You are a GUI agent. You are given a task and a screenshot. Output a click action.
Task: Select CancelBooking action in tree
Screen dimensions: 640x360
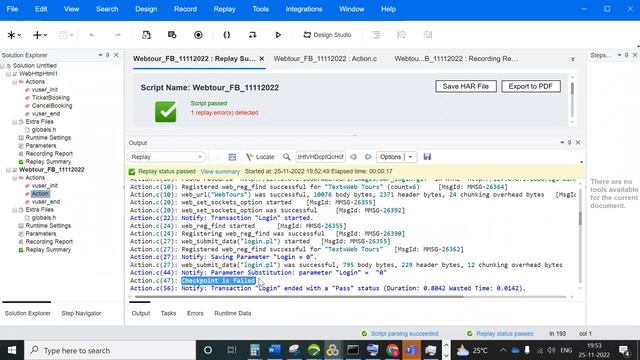coord(52,106)
